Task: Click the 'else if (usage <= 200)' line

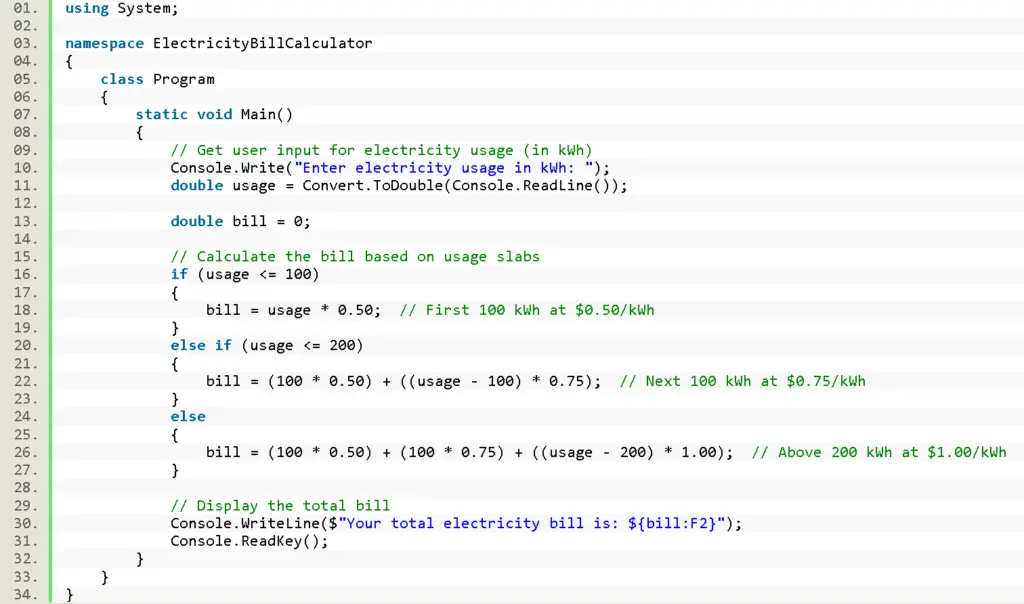Action: (266, 346)
